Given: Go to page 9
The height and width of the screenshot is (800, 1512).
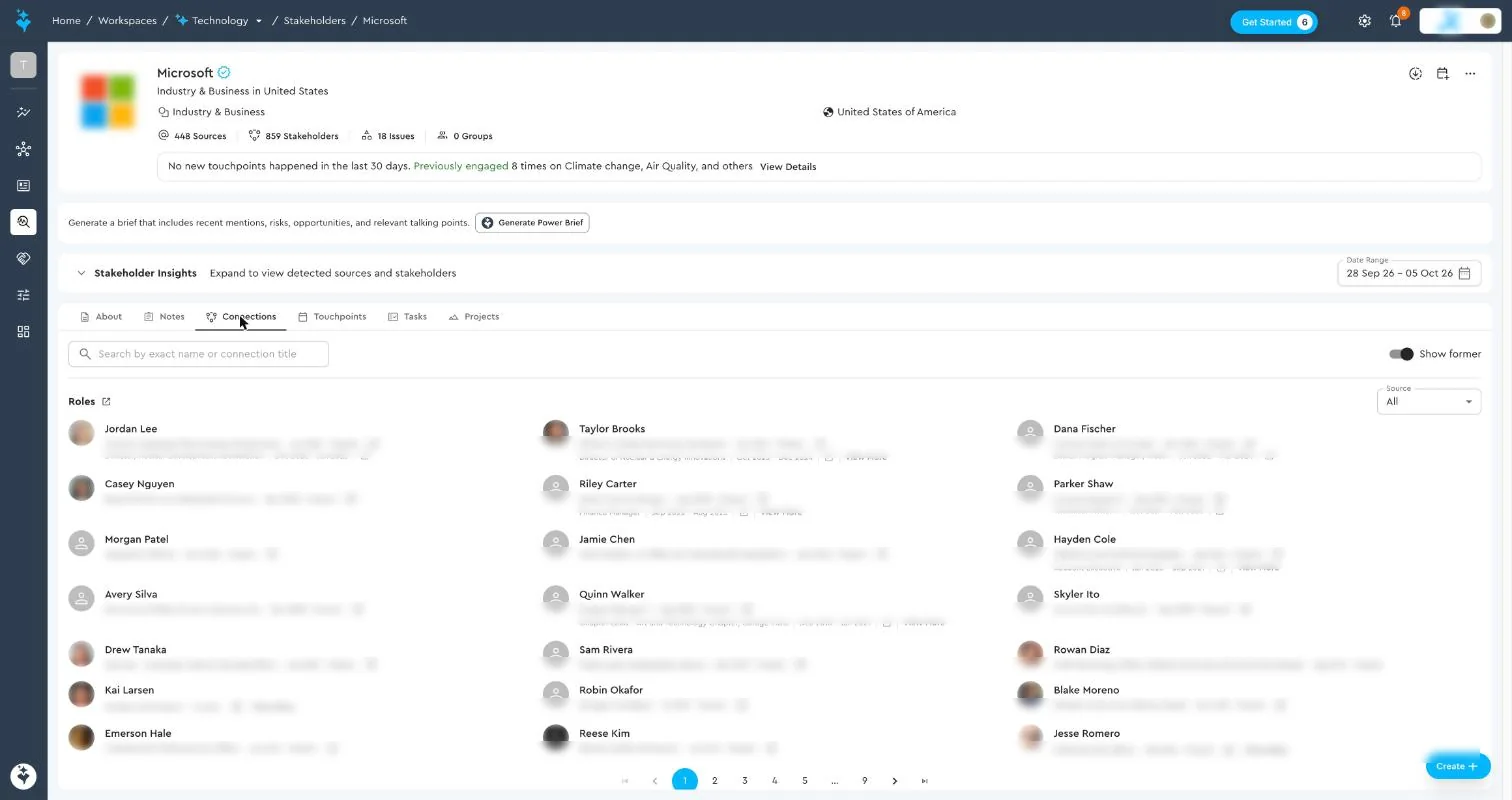Looking at the screenshot, I should (864, 781).
